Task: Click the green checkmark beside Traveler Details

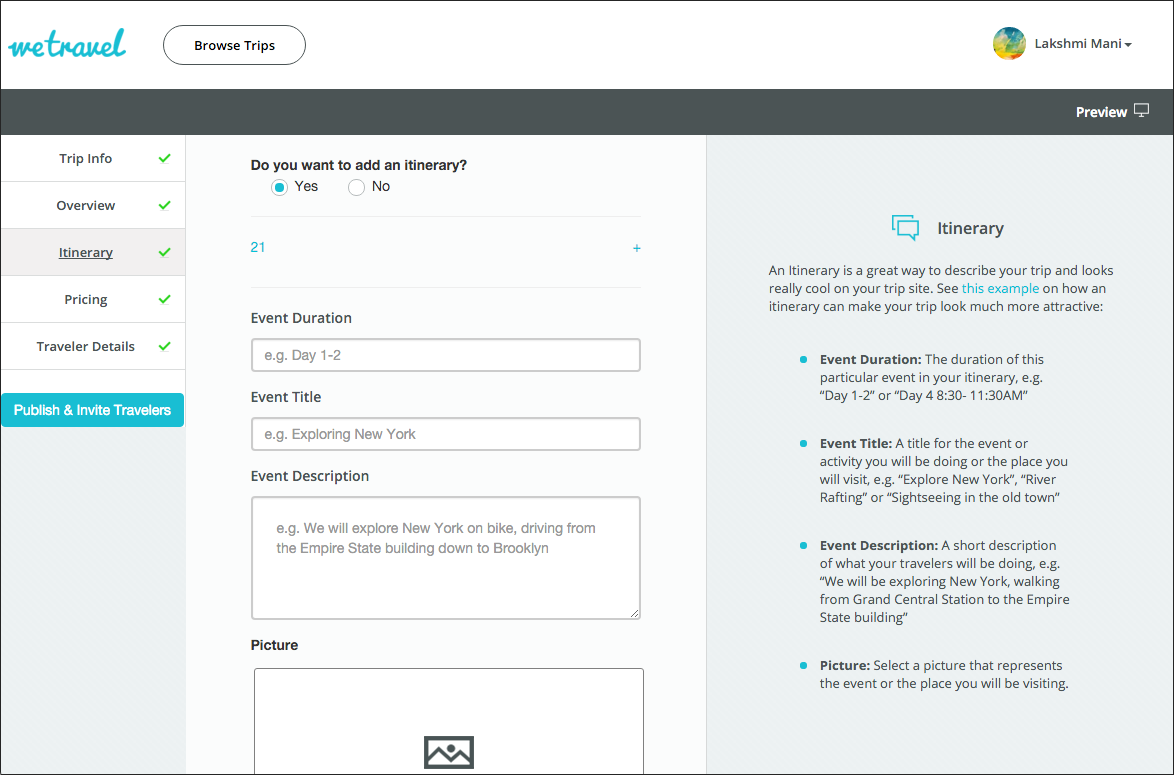Action: [x=164, y=346]
